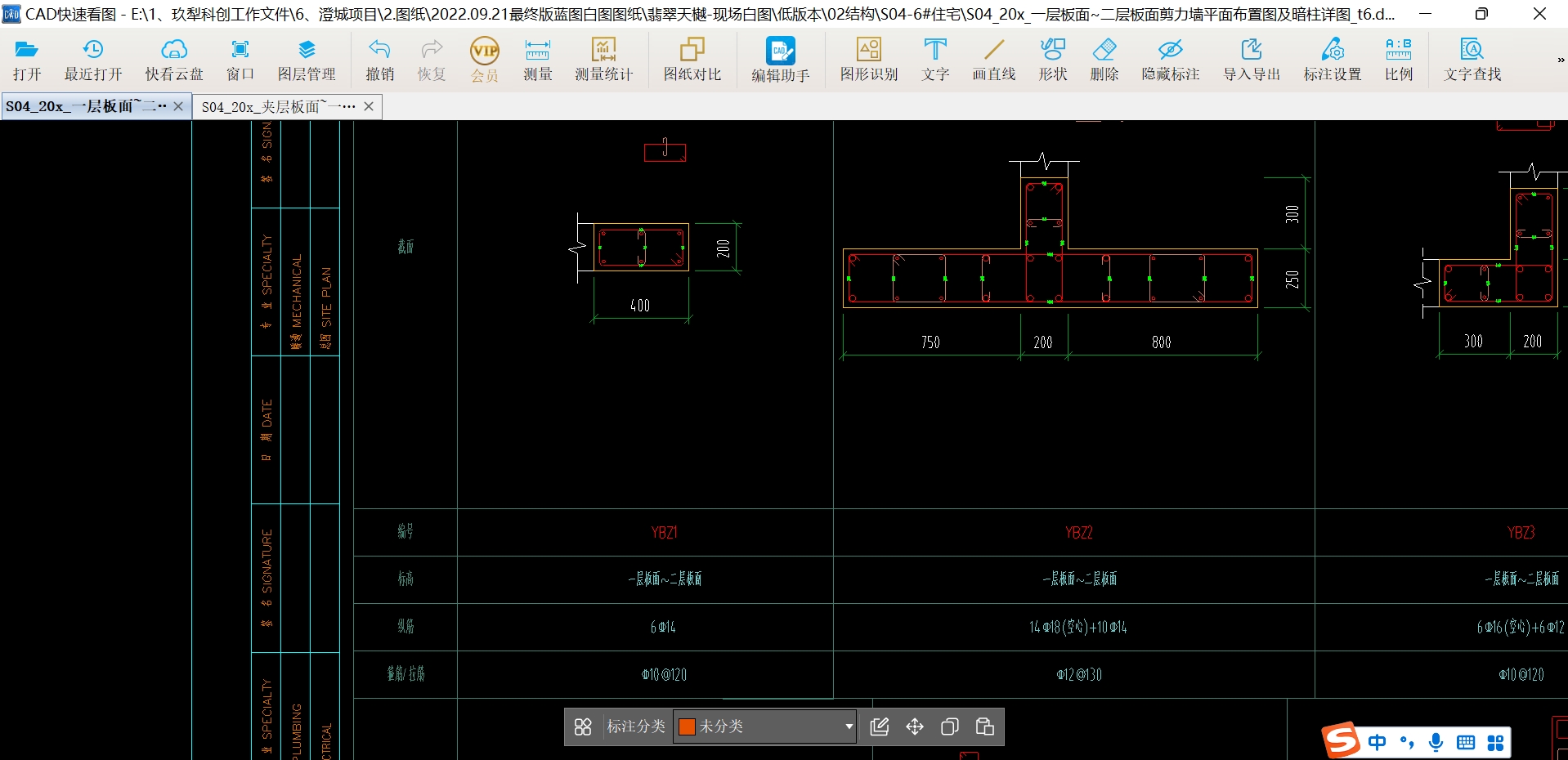The image size is (1568, 760).
Task: Show recently opened files (最近打开)
Action: click(93, 60)
